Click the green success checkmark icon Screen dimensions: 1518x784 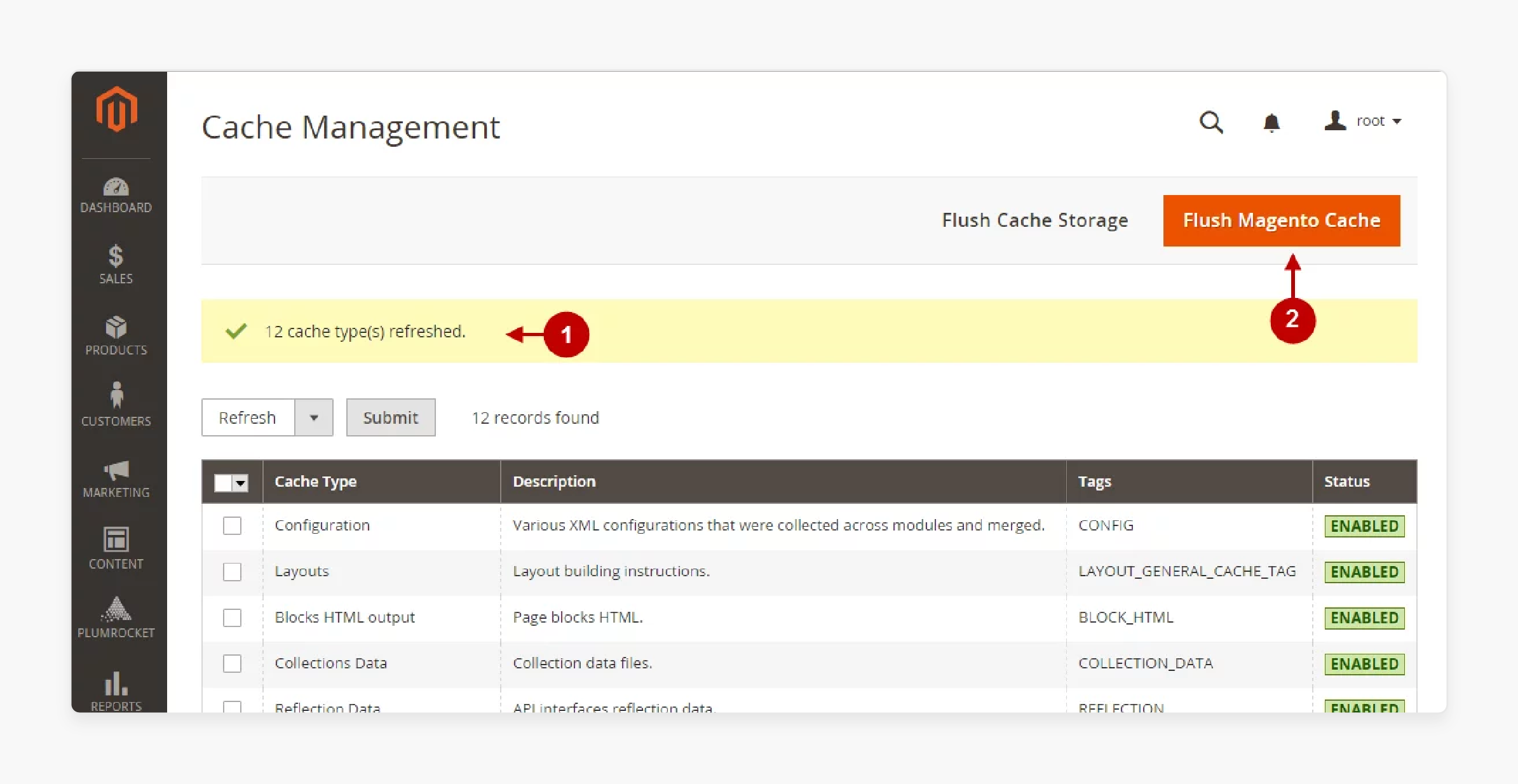[236, 331]
